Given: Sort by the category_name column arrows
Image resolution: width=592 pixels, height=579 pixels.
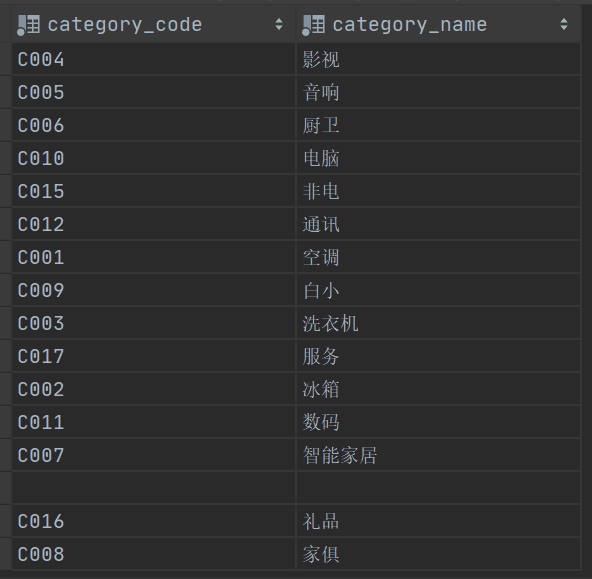Looking at the screenshot, I should [x=564, y=25].
